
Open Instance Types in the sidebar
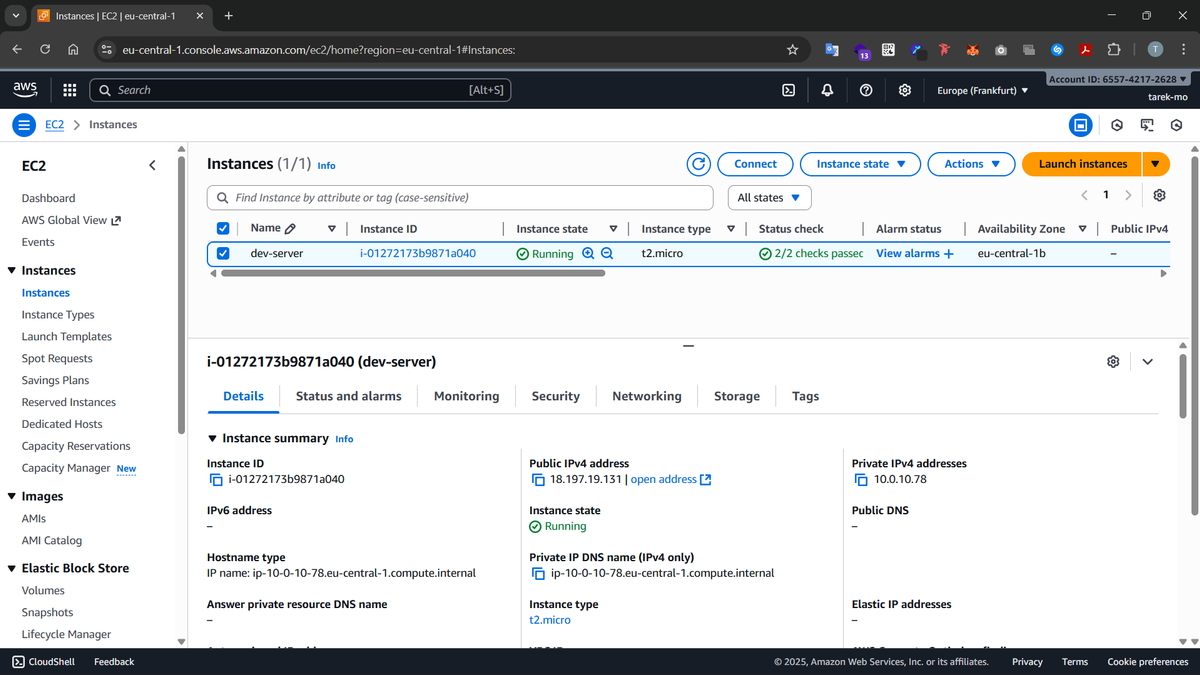coord(58,315)
